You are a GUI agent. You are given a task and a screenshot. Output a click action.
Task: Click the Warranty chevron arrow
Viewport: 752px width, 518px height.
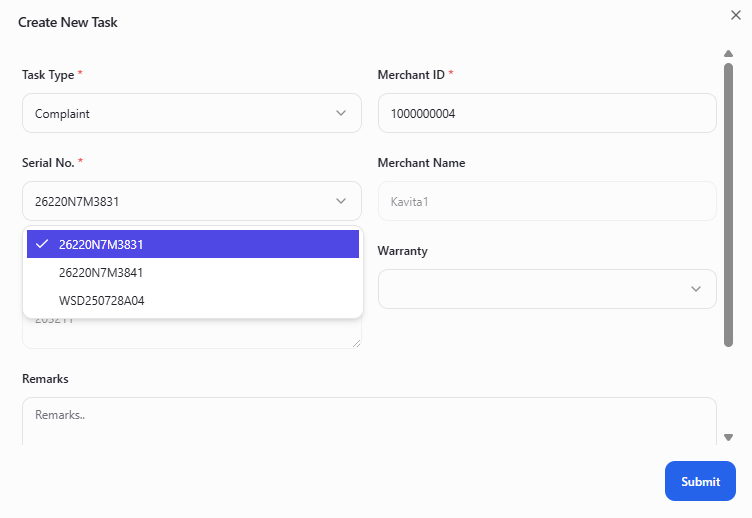[x=696, y=289]
